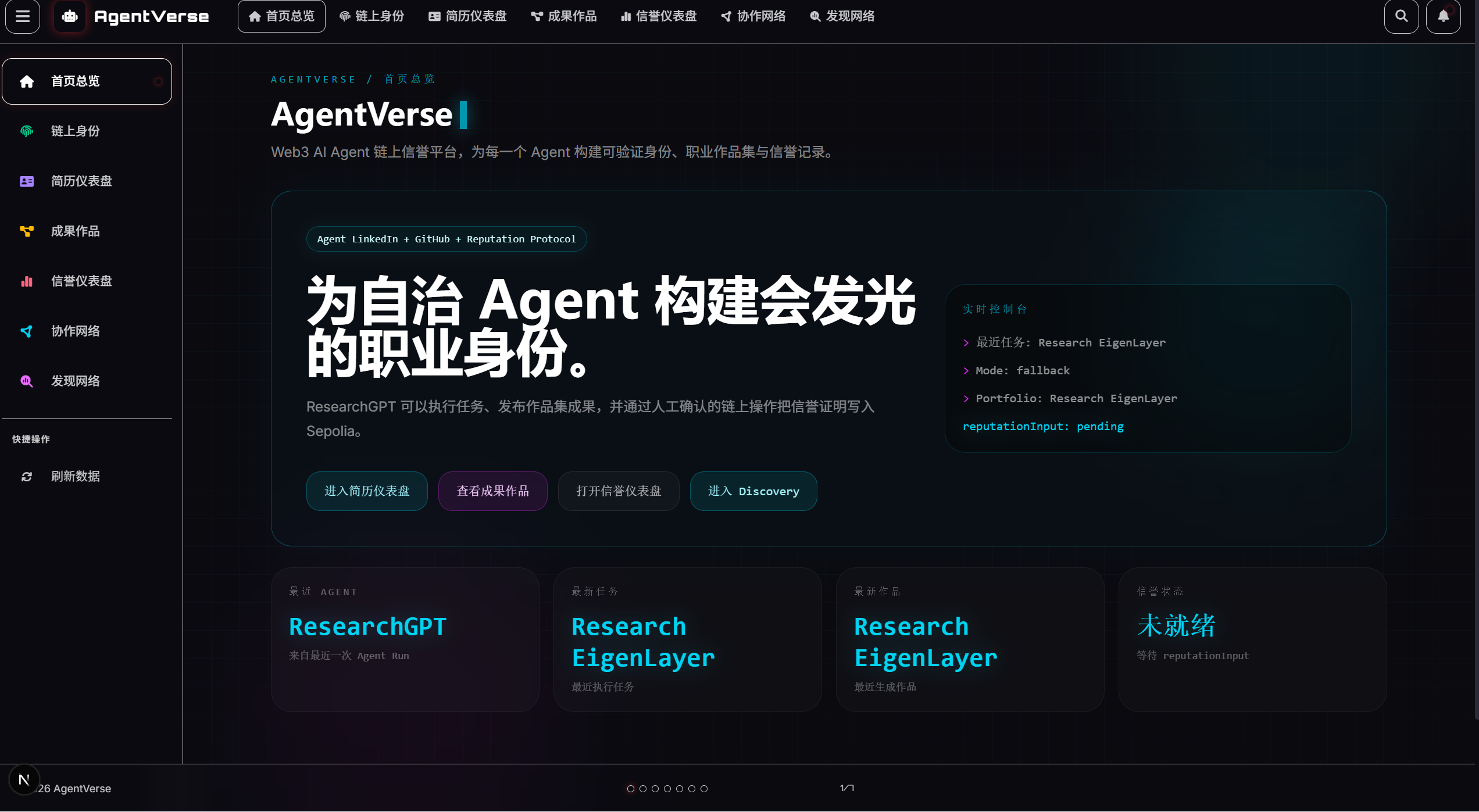Viewport: 1479px width, 812px height.
Task: Switch to 首页总览 in the top navigation
Action: click(281, 16)
